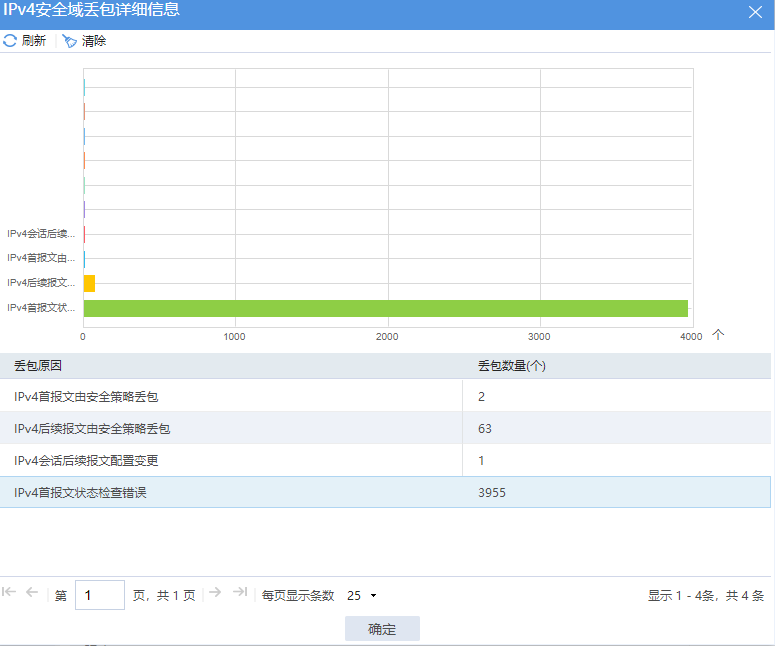Click chart label IPv4会话后续...
775x646 pixels.
click(41, 233)
